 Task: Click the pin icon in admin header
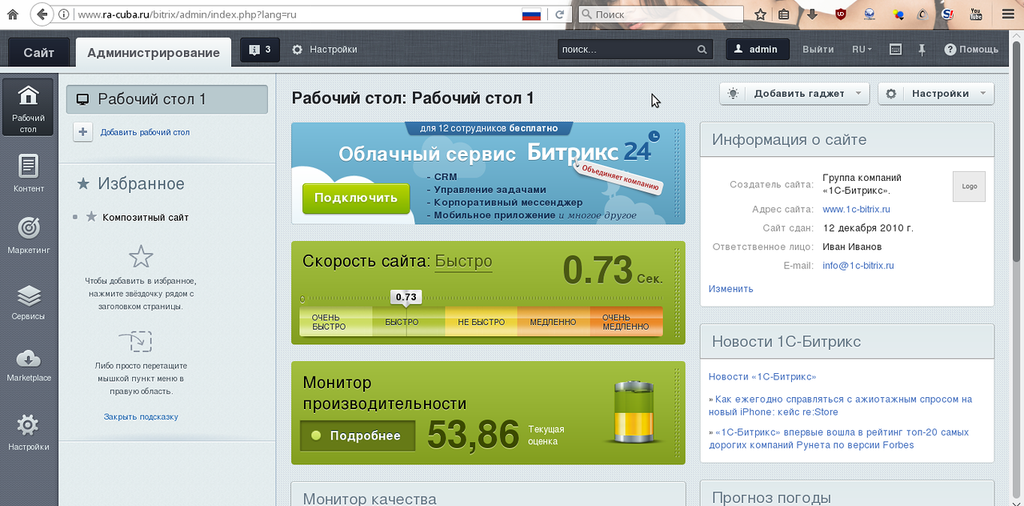tap(921, 50)
